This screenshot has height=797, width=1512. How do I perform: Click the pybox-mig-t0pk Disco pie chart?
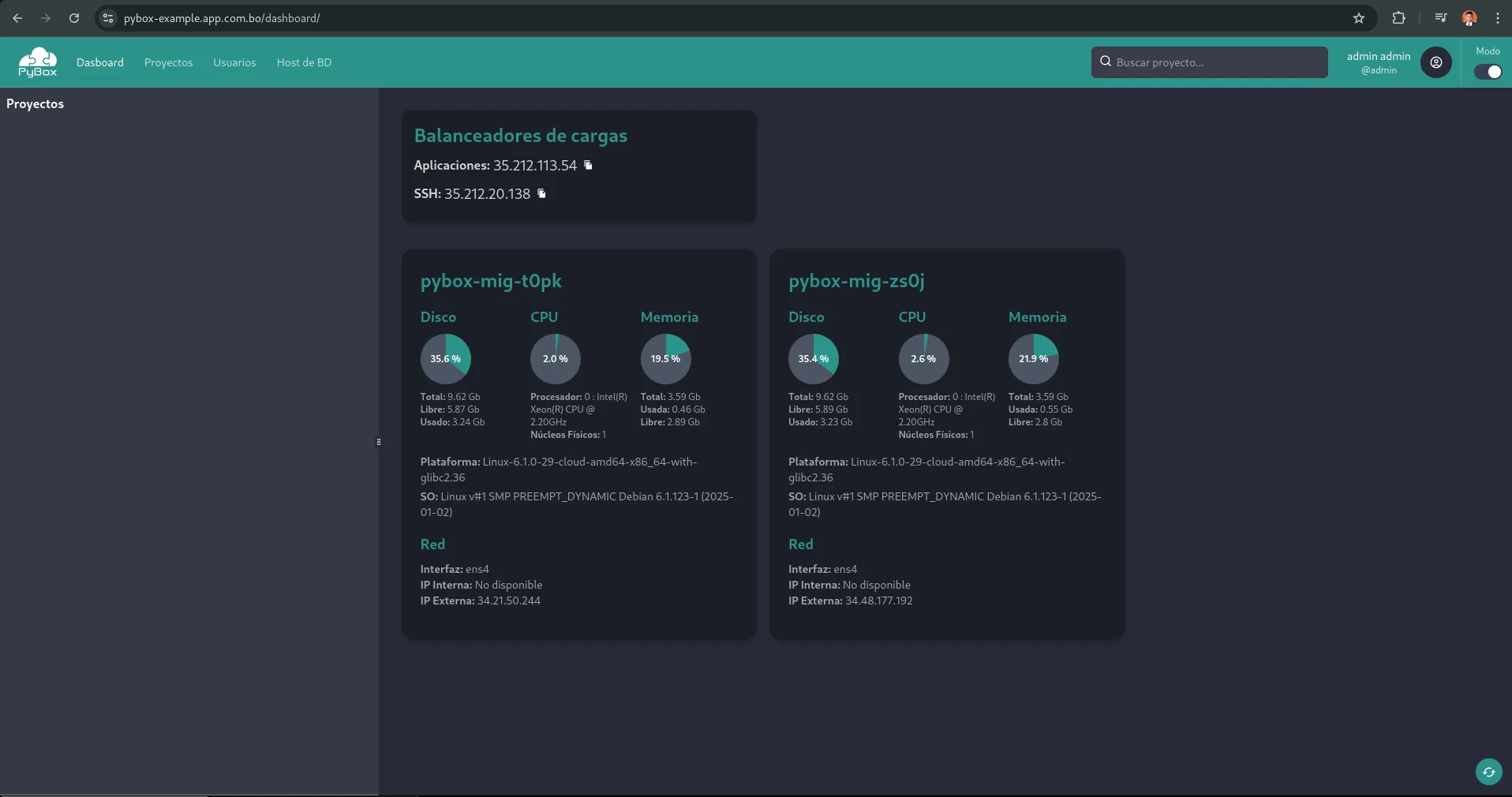click(x=446, y=358)
